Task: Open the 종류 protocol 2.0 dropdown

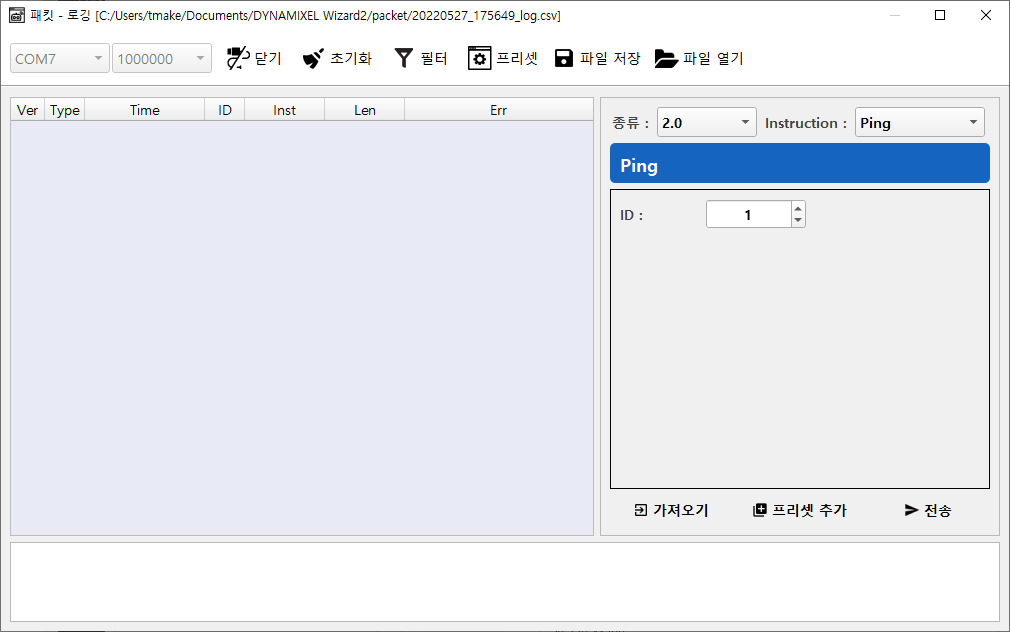Action: coord(706,123)
